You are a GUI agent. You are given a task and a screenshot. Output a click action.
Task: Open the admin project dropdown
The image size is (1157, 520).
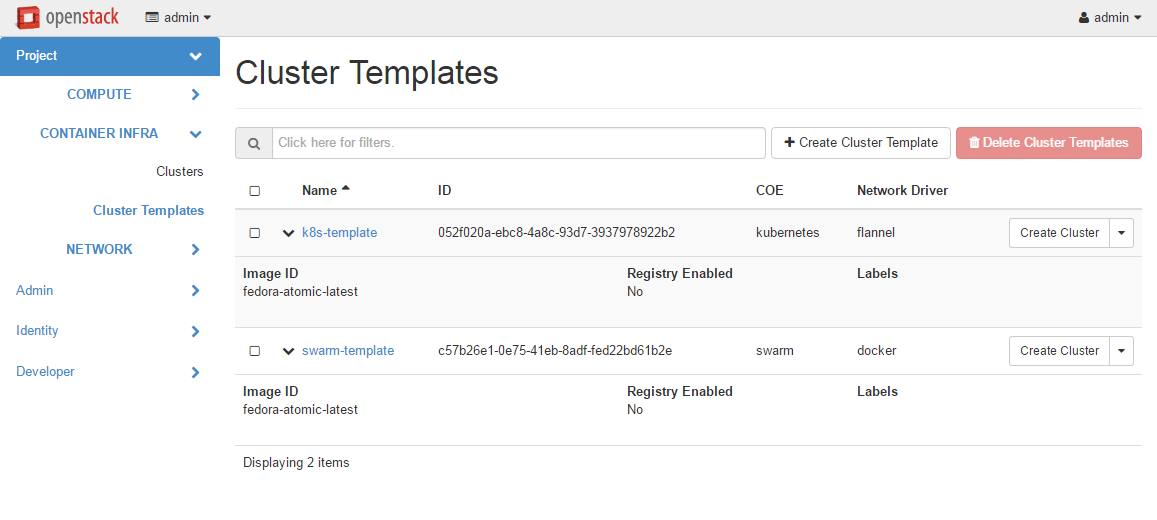click(178, 18)
